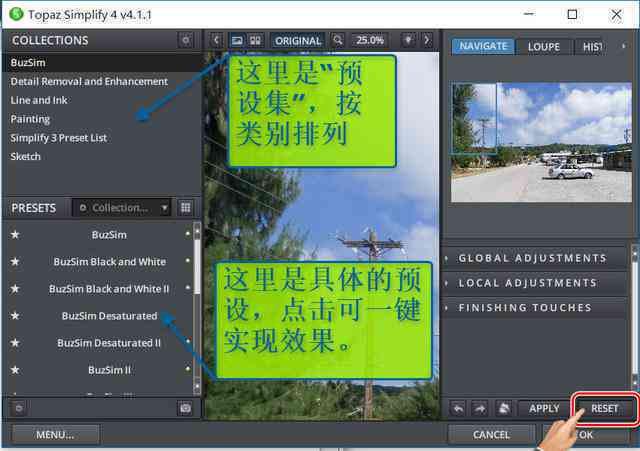Apply the BuzSim II preset

point(109,370)
